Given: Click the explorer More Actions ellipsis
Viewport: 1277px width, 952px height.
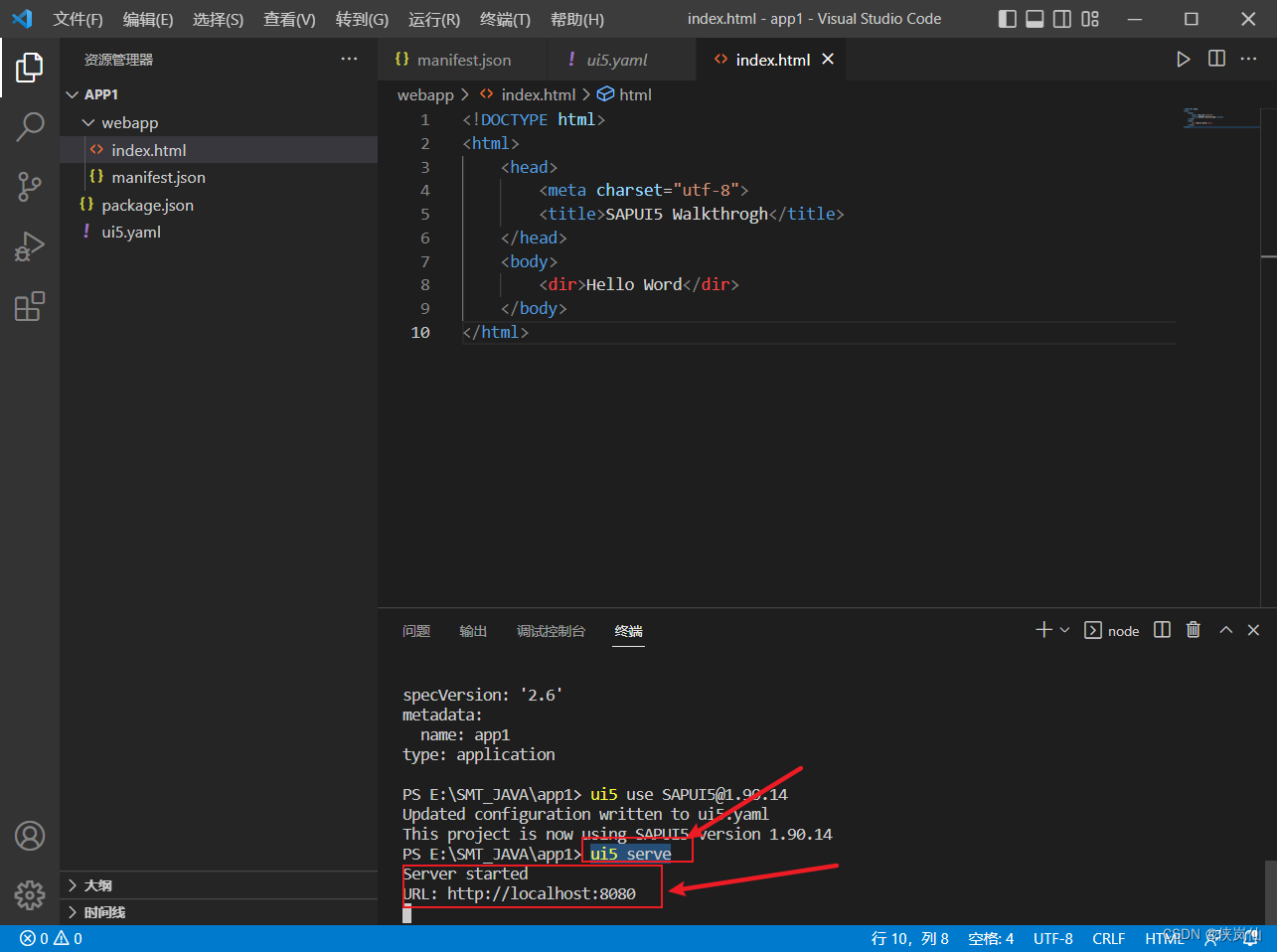Looking at the screenshot, I should (x=349, y=60).
